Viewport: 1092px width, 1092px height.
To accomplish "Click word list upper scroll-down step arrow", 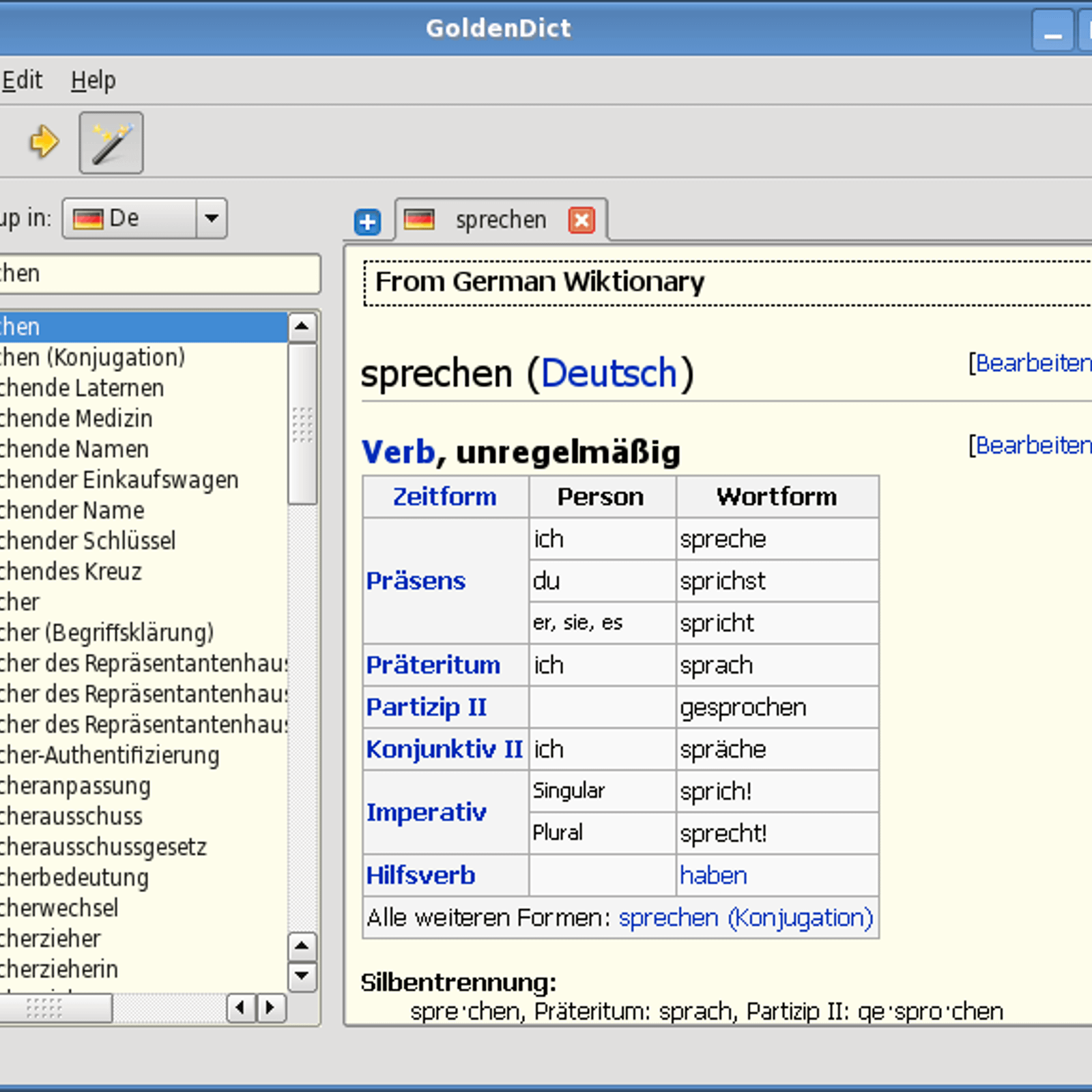I will pos(302,946).
